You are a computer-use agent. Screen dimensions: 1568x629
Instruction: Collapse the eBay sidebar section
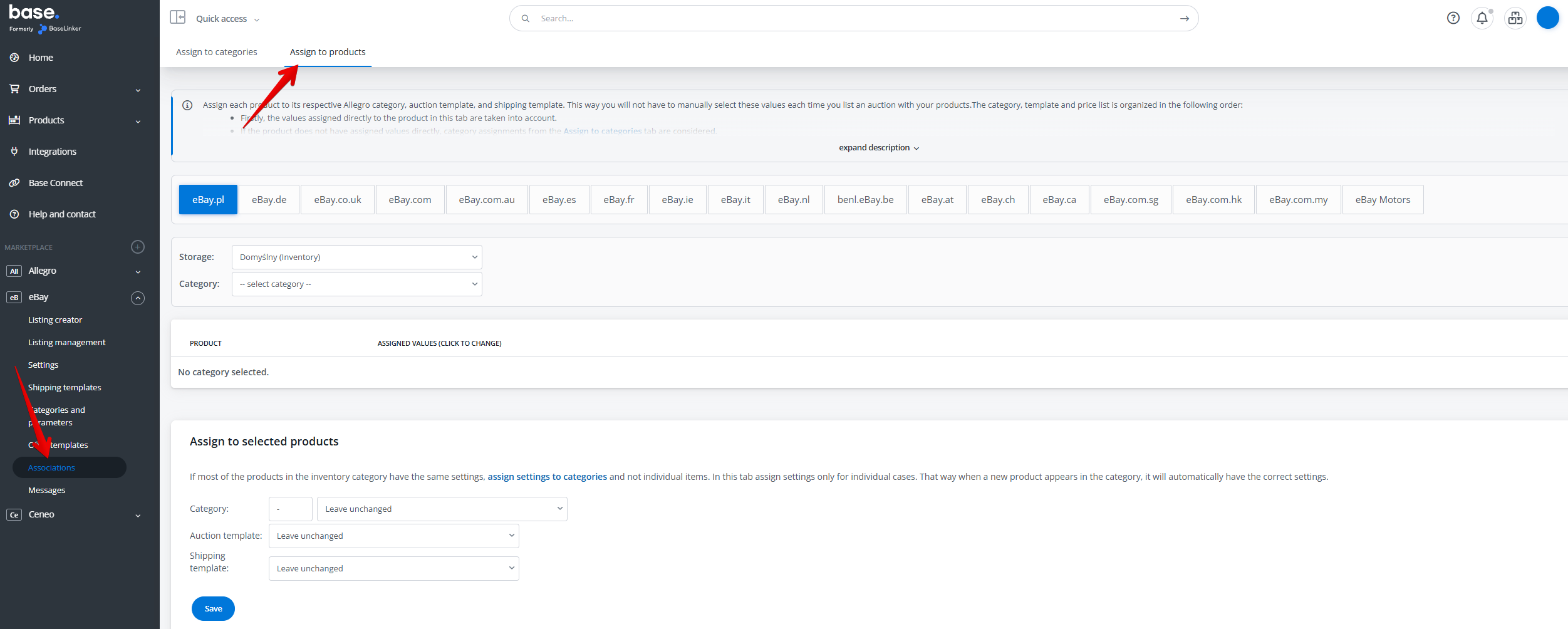138,298
